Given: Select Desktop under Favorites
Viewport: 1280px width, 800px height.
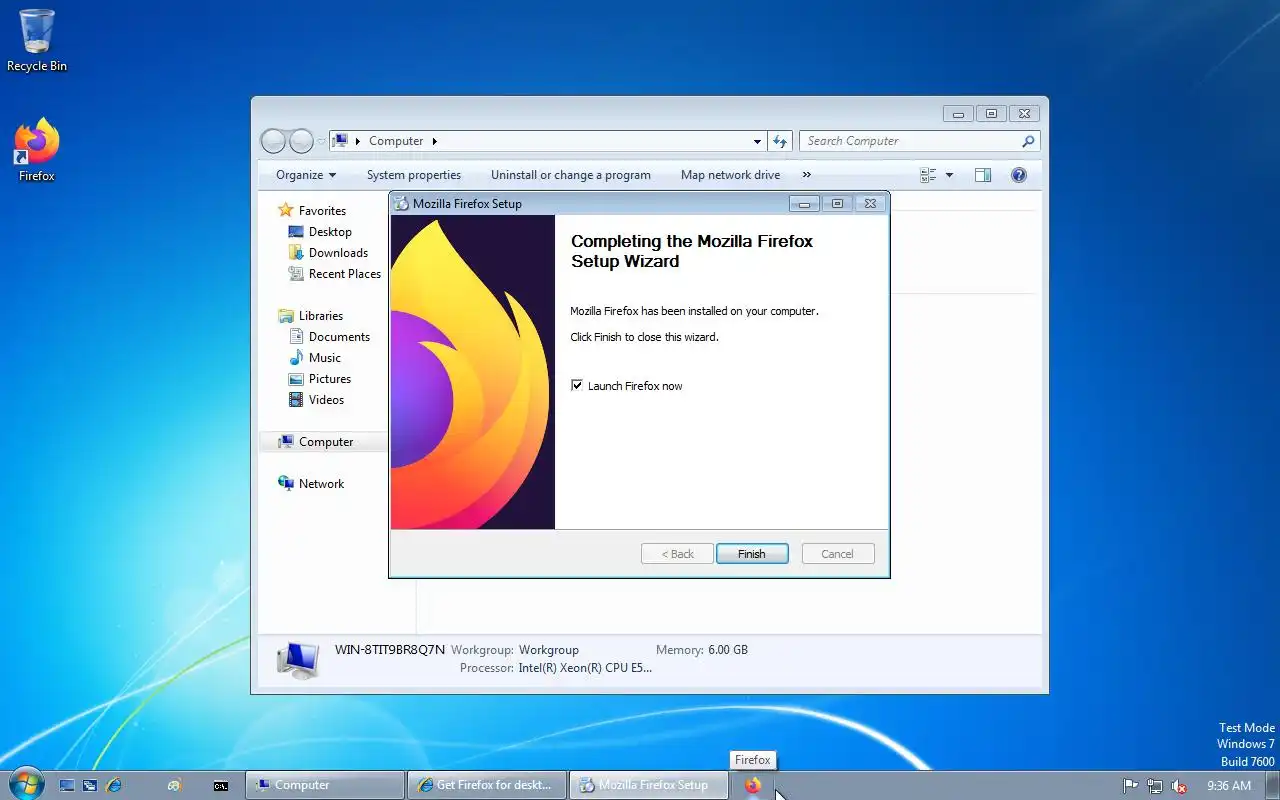Looking at the screenshot, I should click(x=330, y=232).
